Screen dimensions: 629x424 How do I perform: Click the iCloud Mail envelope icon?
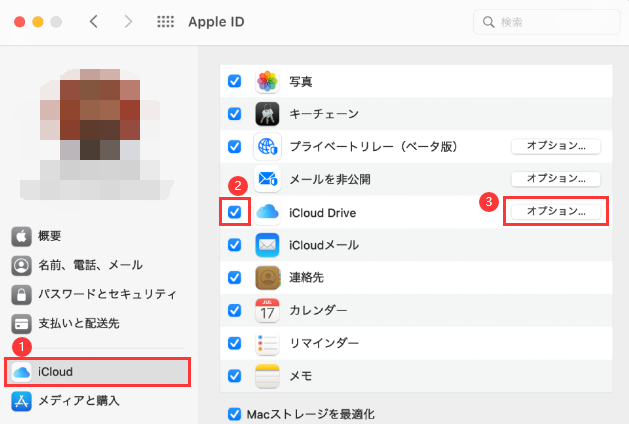267,245
